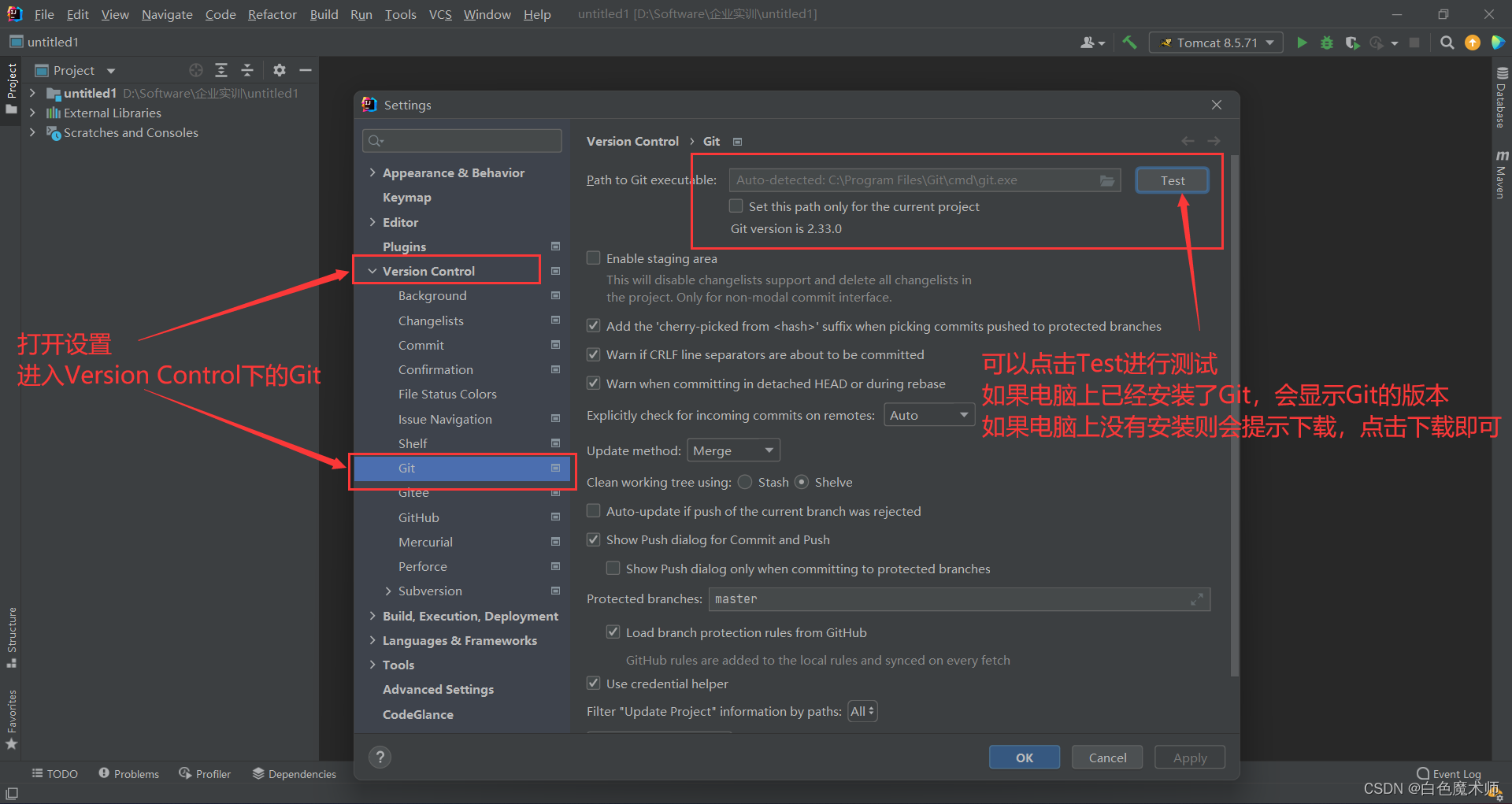Select Shelve radio button
Screen dimensions: 1512x804
(802, 482)
